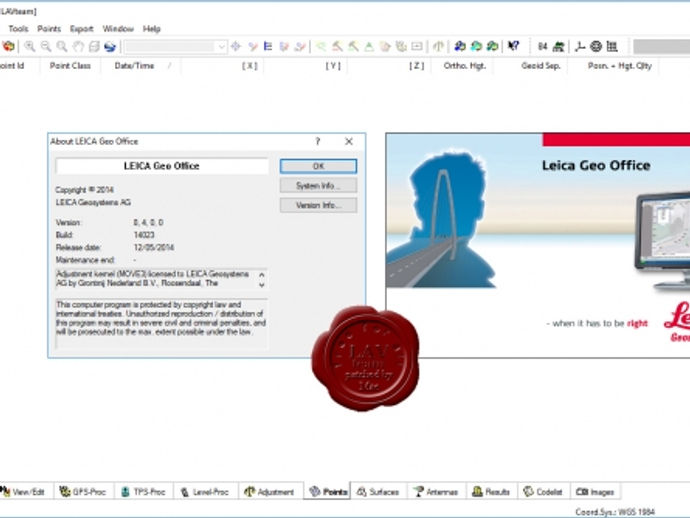
Task: Click the red-green icon at toolbar's left end
Action: pyautogui.click(x=8, y=46)
